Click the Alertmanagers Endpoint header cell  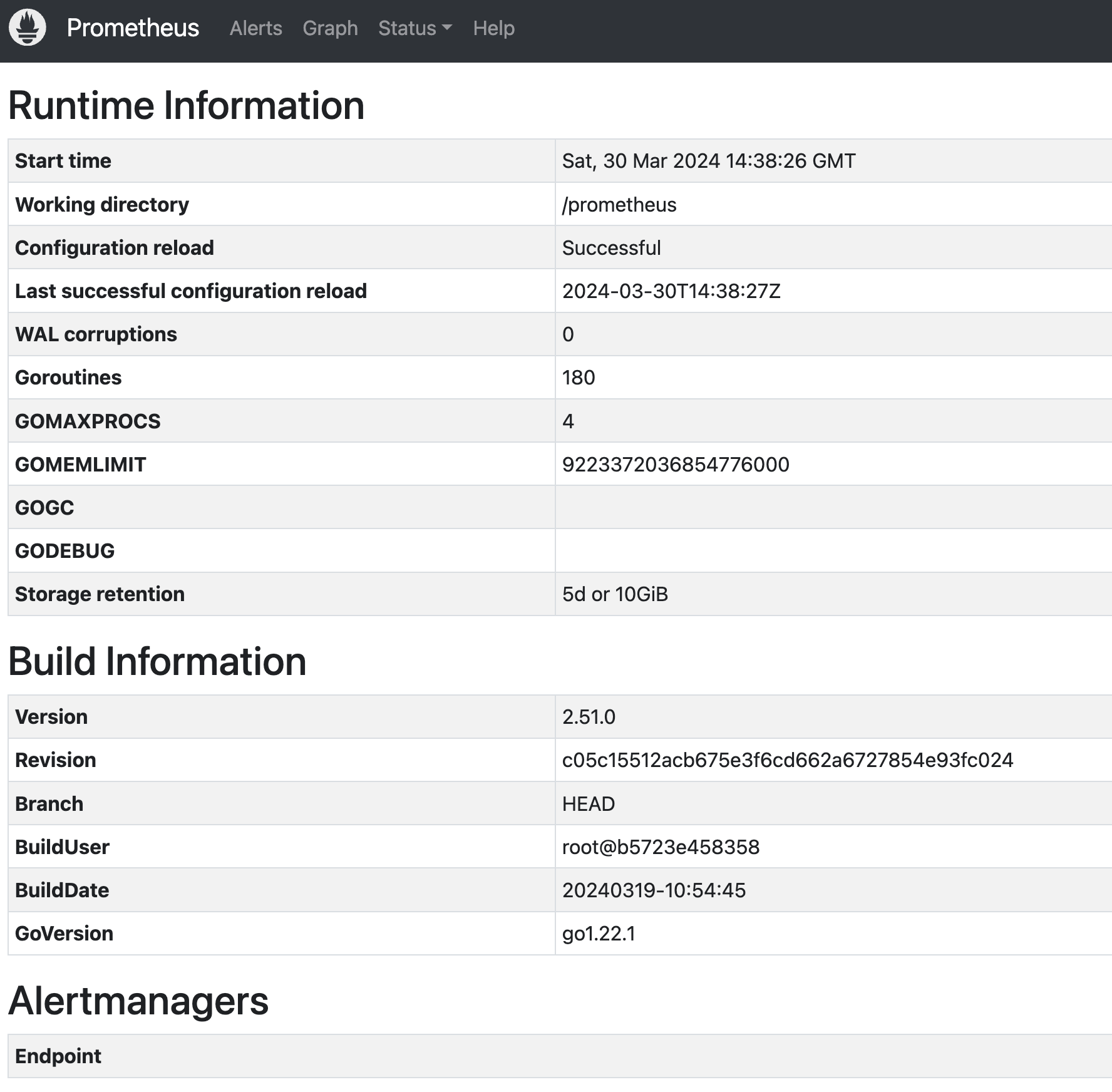click(58, 1056)
